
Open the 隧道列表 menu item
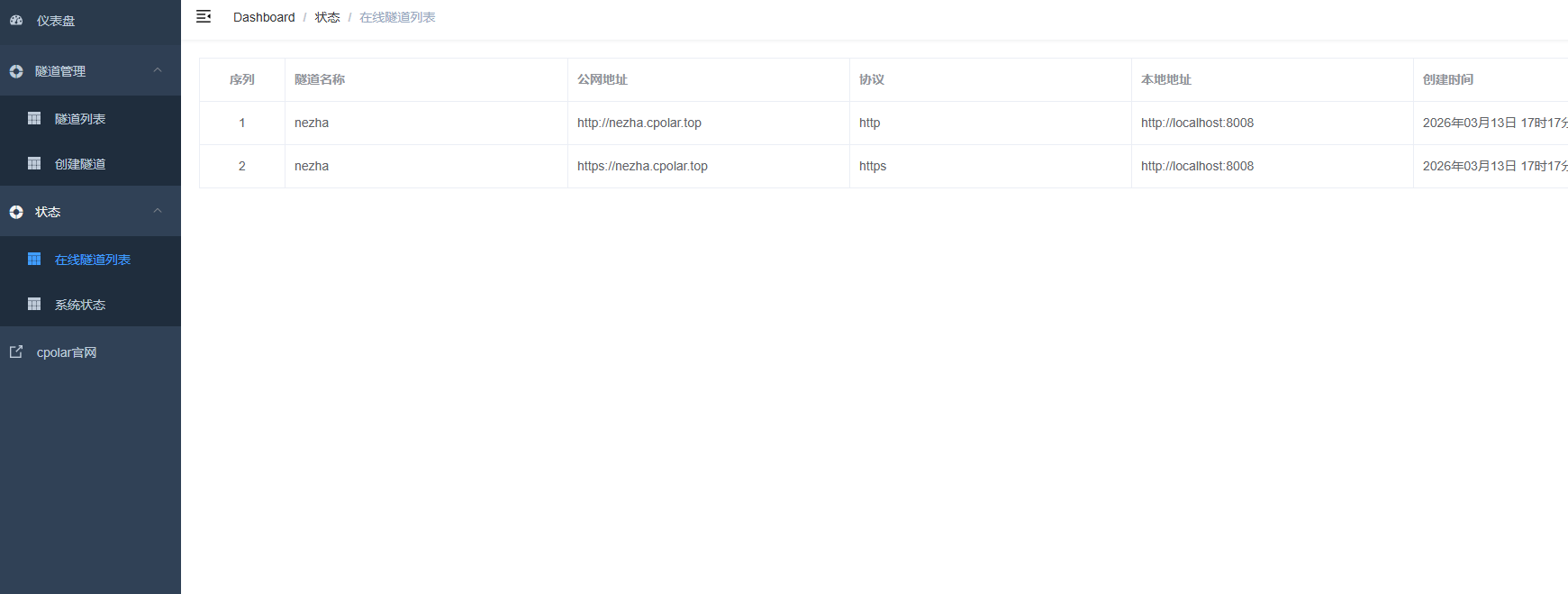80,119
